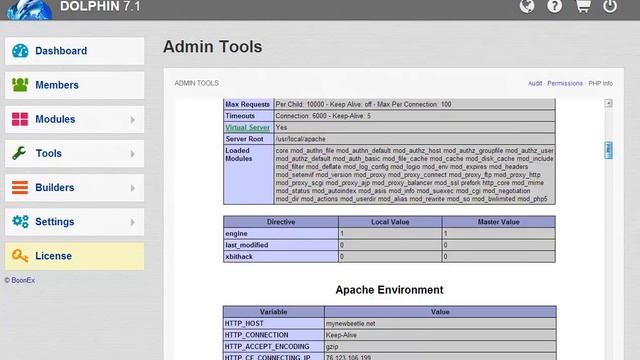Expand the Builders submenu arrow

tap(133, 188)
